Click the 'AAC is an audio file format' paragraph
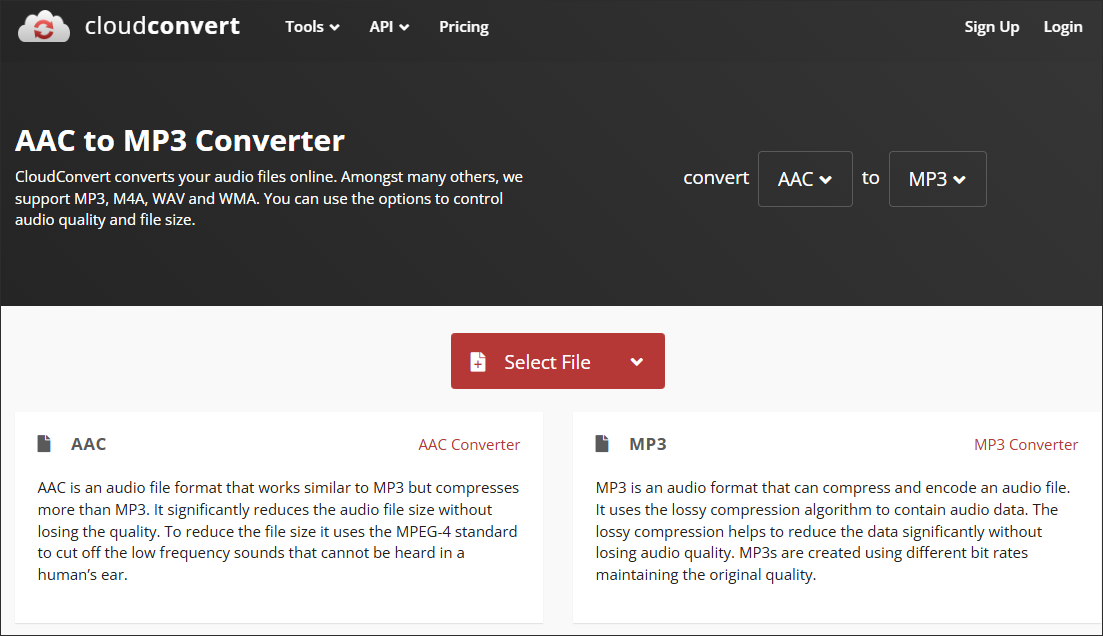 click(279, 531)
